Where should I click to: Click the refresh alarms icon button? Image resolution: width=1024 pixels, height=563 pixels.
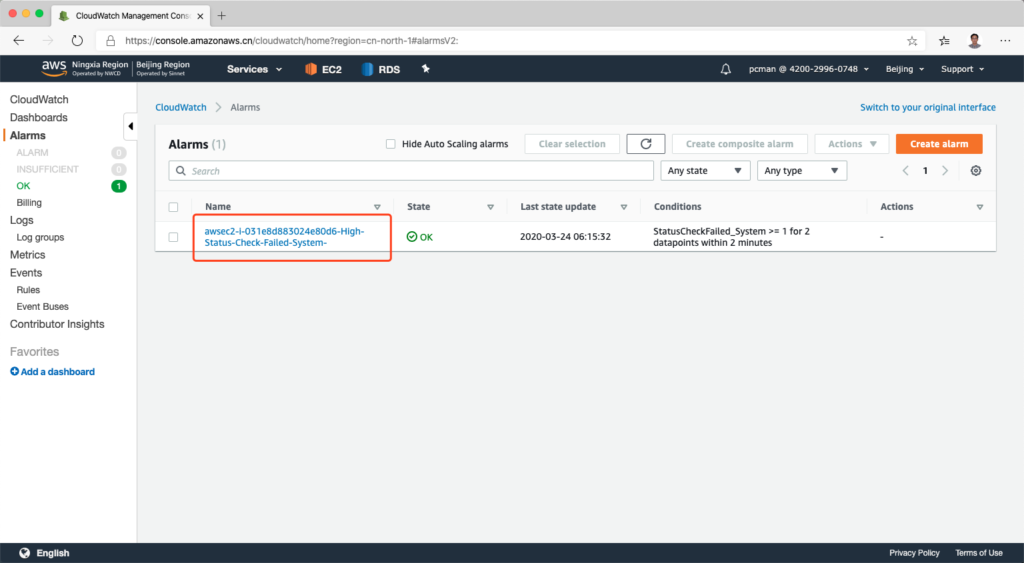(646, 144)
